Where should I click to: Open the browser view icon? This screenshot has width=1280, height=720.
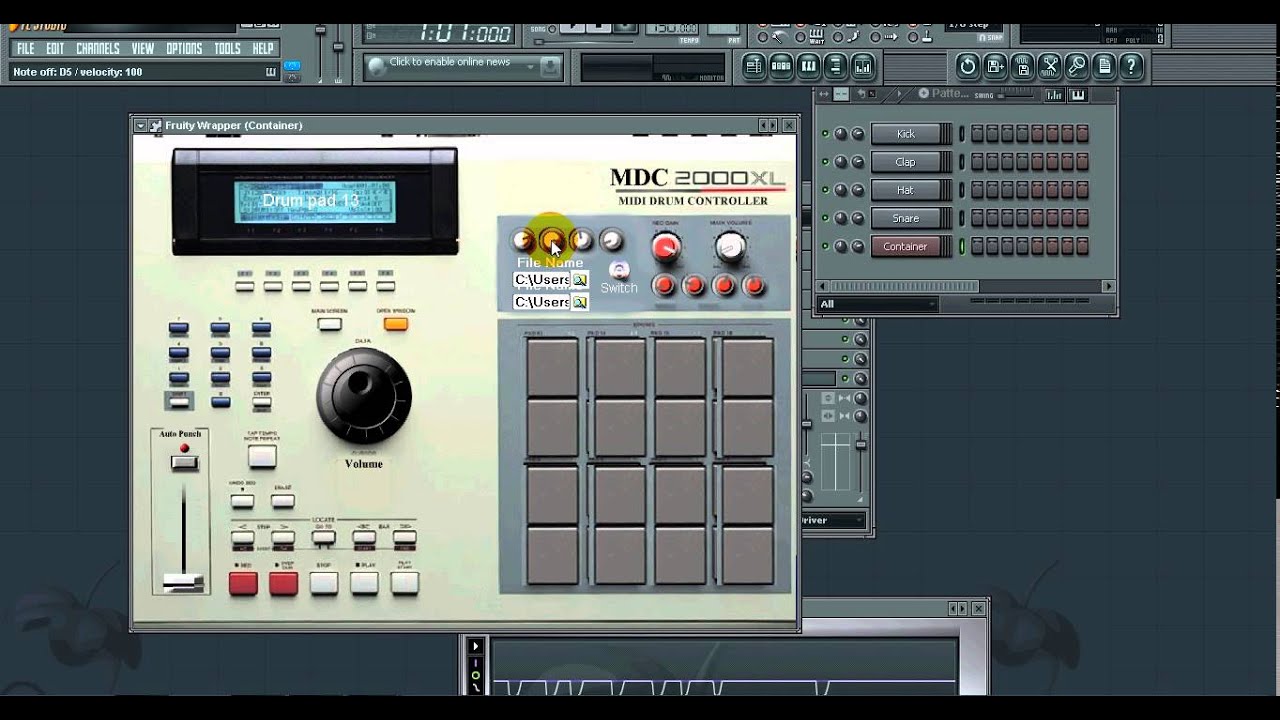tap(835, 67)
